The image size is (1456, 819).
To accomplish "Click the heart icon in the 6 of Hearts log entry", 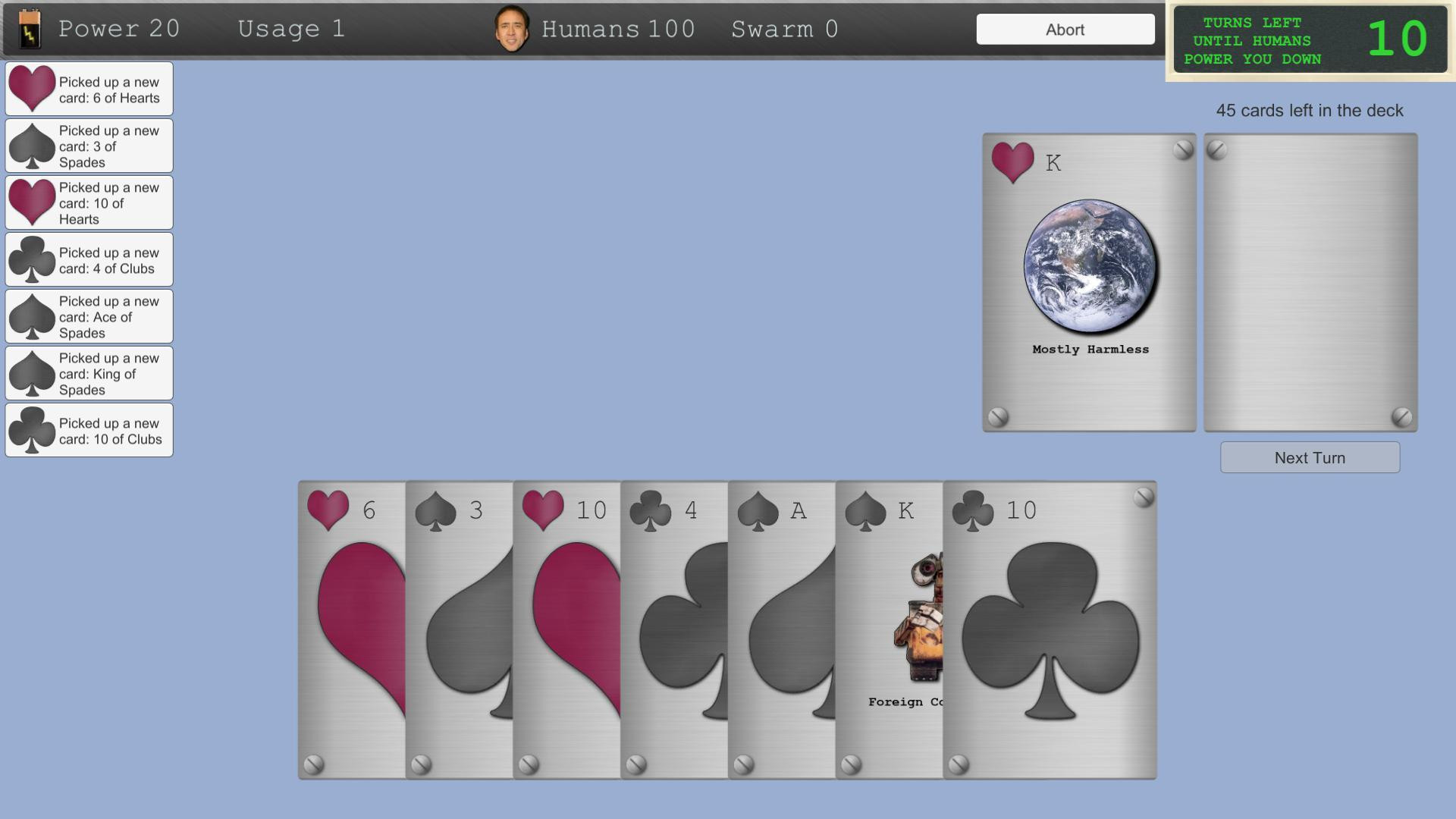I will (32, 89).
